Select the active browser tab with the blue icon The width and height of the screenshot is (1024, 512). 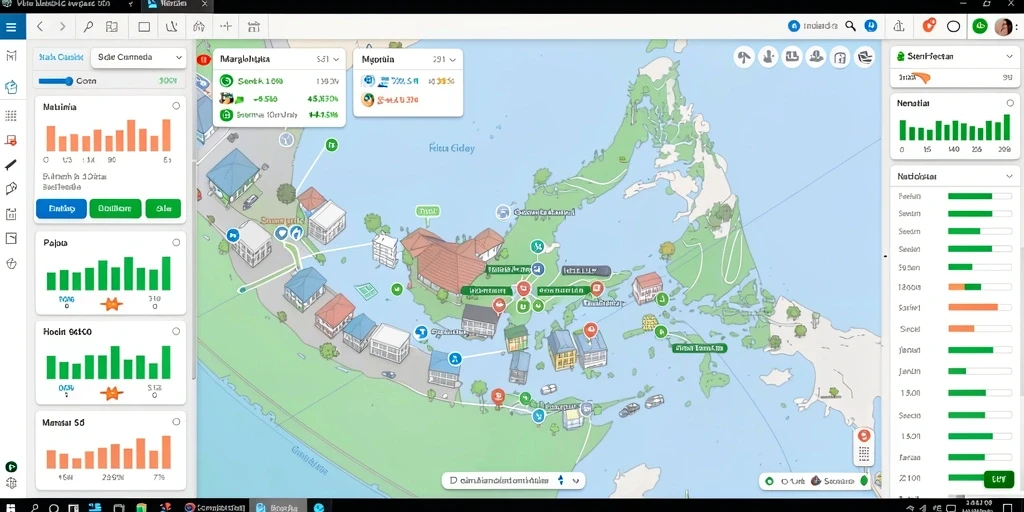[175, 5]
